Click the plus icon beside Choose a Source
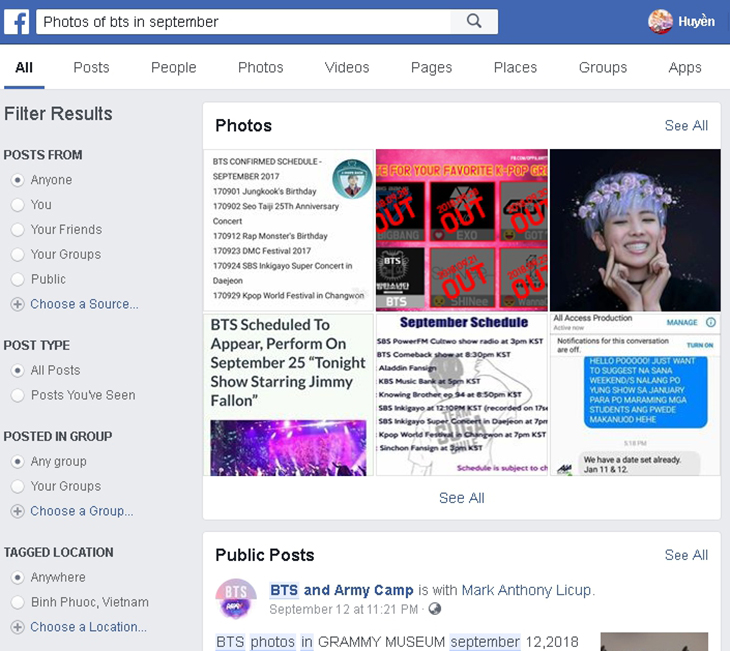 [17, 305]
